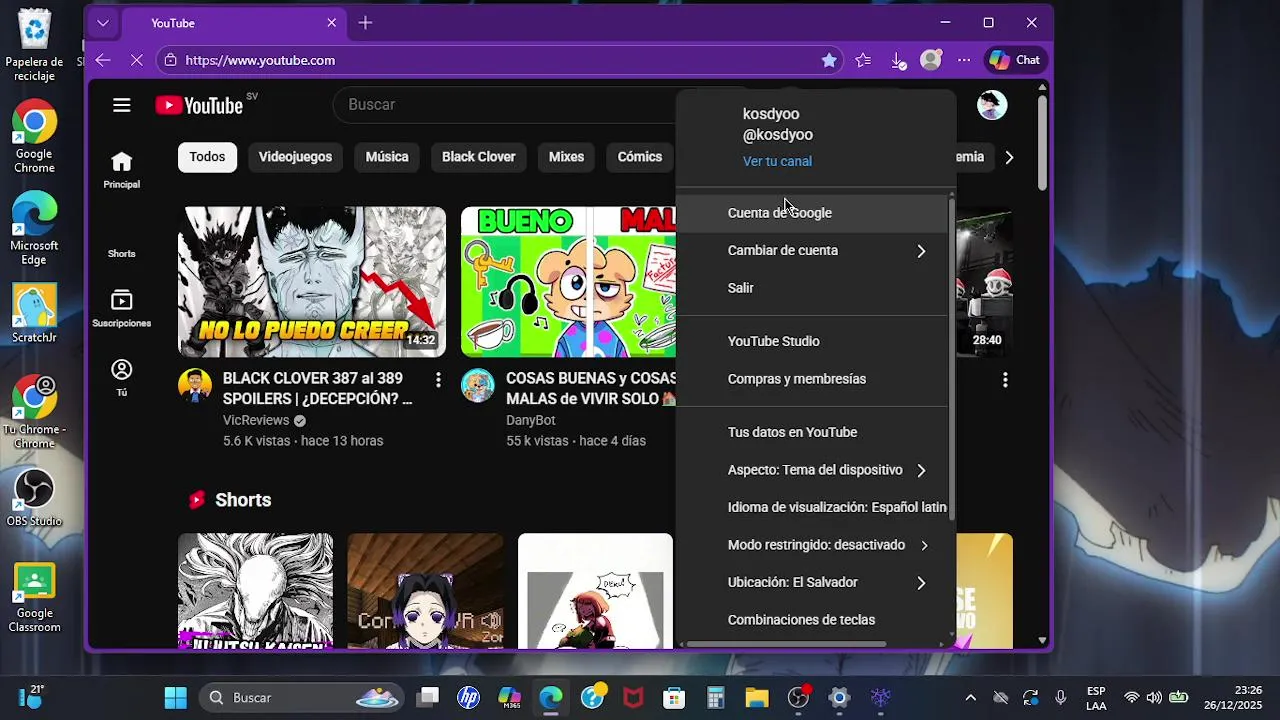Open Tus datos en YouTube
The height and width of the screenshot is (720, 1280).
[812, 432]
